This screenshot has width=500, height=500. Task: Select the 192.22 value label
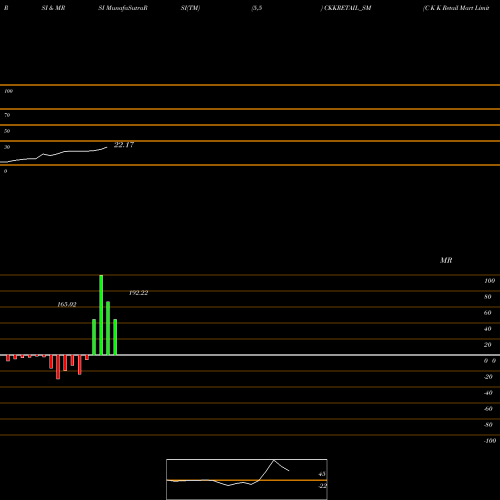tap(138, 293)
